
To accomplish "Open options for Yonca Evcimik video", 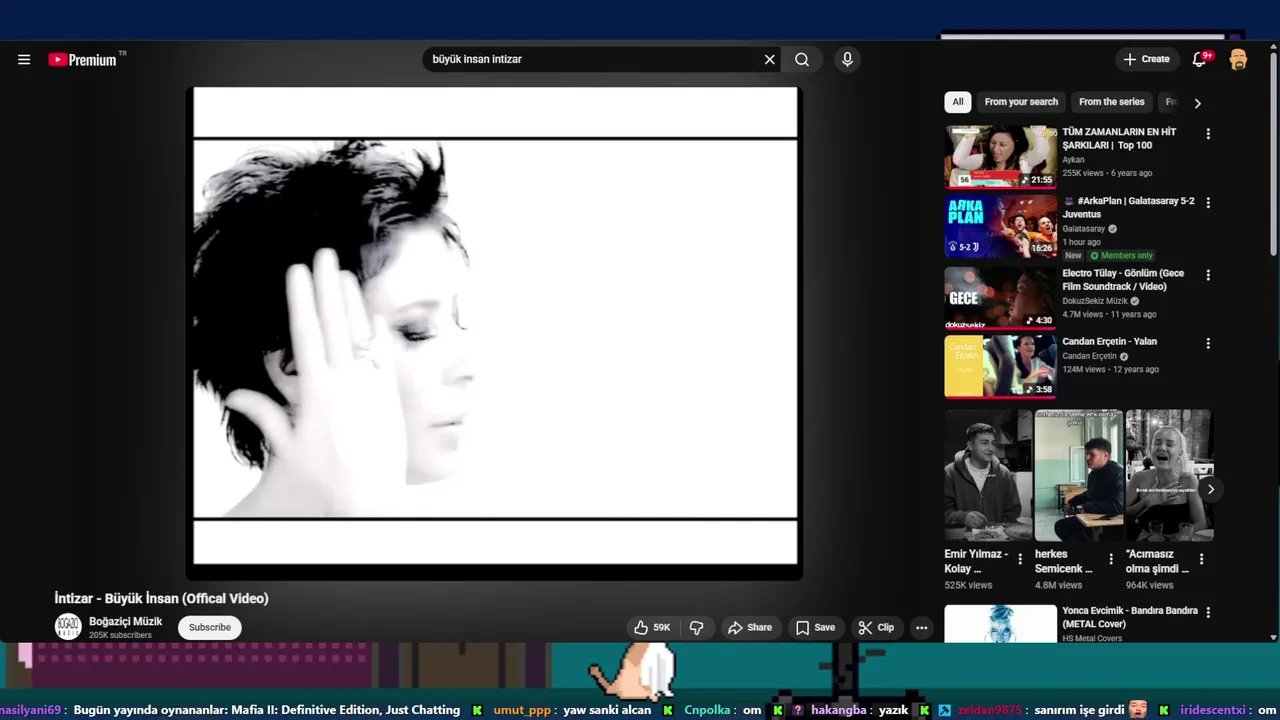I will [x=1208, y=613].
